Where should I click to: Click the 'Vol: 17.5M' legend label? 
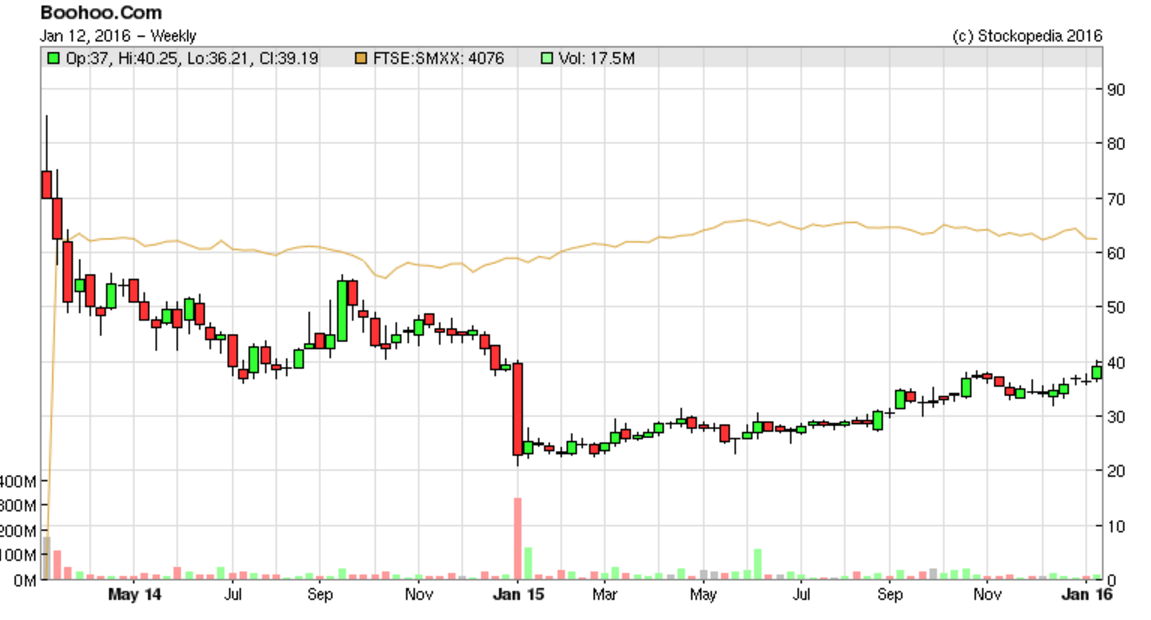coord(596,58)
